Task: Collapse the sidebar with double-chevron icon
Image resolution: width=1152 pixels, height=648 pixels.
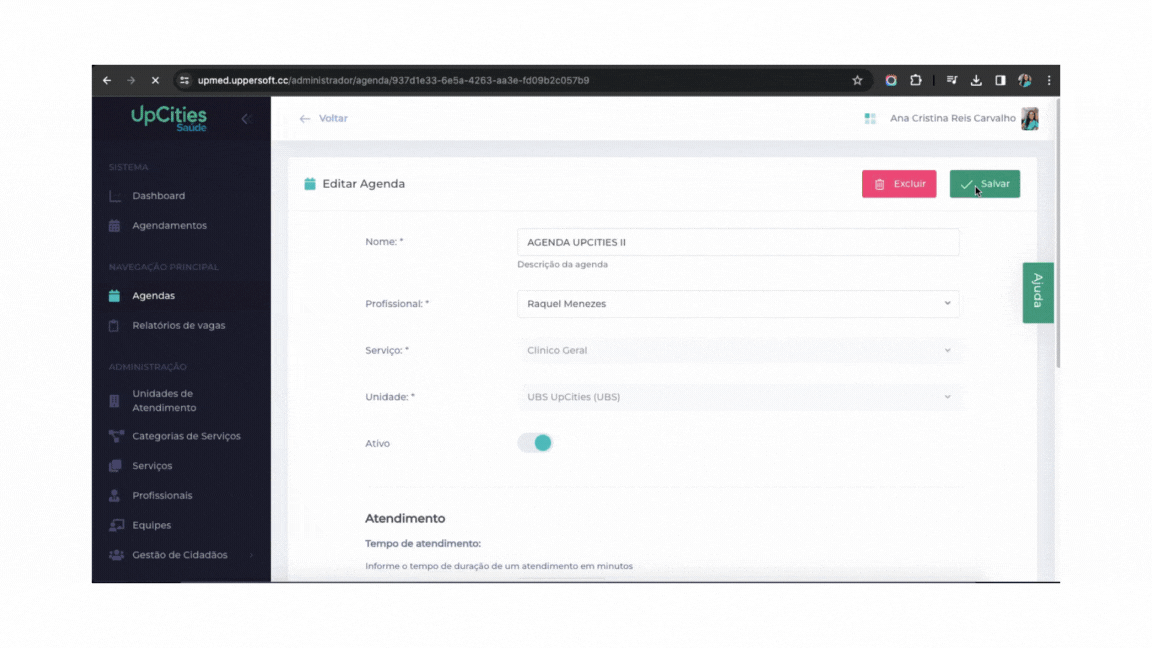Action: 246,118
